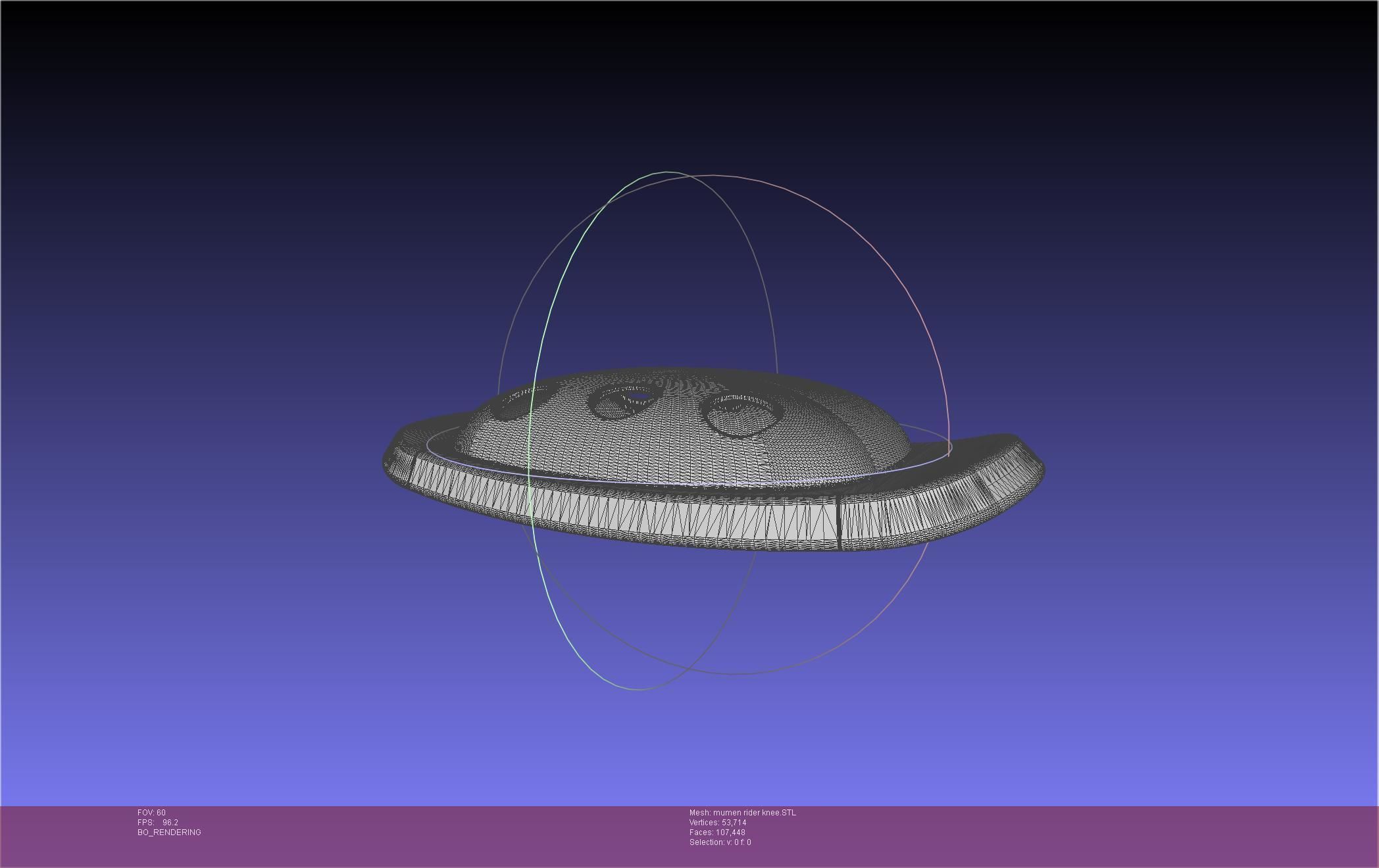Click the Faces count text
Screen dimensions: 1379x868
coord(716,832)
